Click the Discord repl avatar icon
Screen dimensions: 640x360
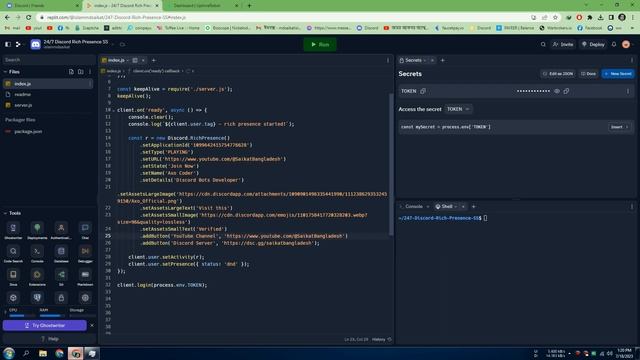coord(36,44)
